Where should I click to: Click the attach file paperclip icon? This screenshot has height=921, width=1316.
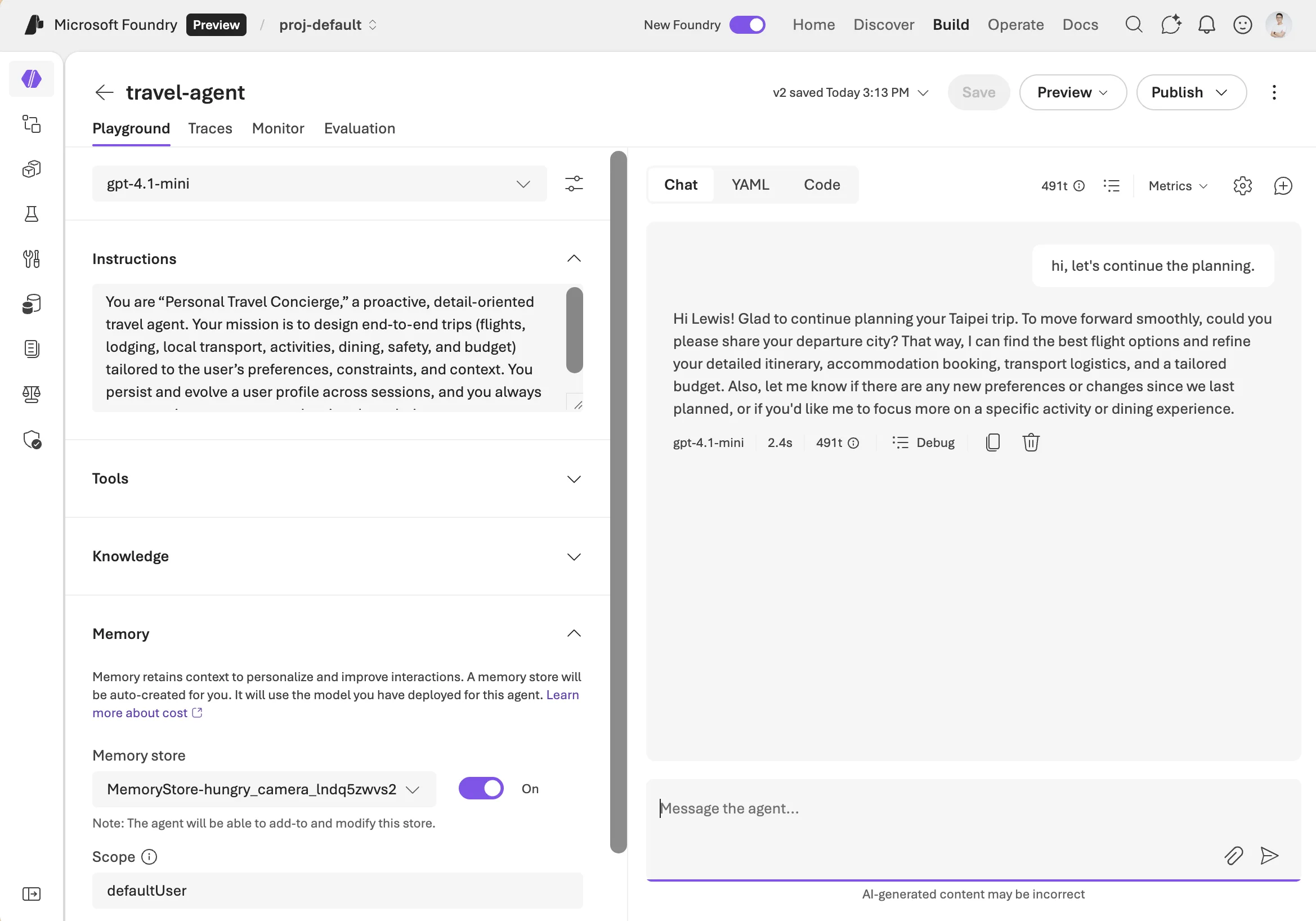pyautogui.click(x=1233, y=856)
